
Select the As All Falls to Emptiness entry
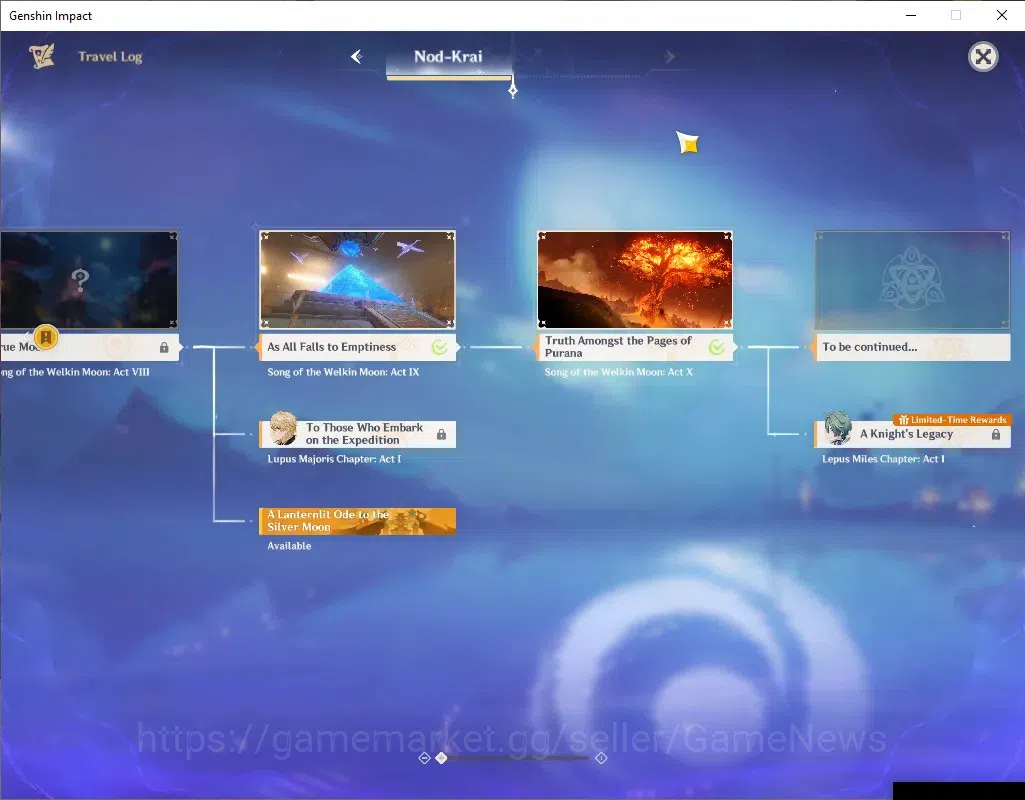pyautogui.click(x=357, y=347)
